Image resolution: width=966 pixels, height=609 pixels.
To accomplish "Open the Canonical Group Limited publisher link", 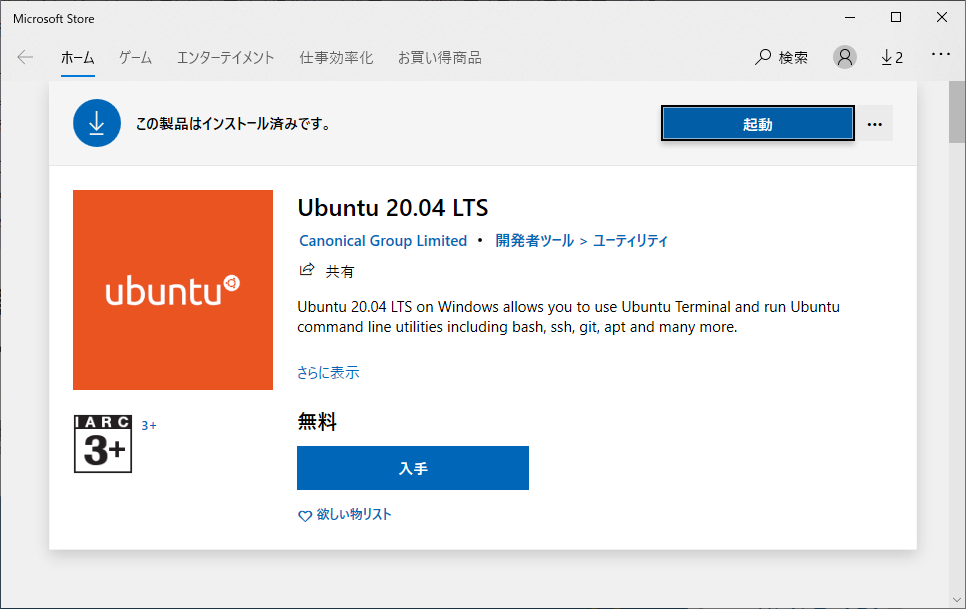I will [383, 241].
